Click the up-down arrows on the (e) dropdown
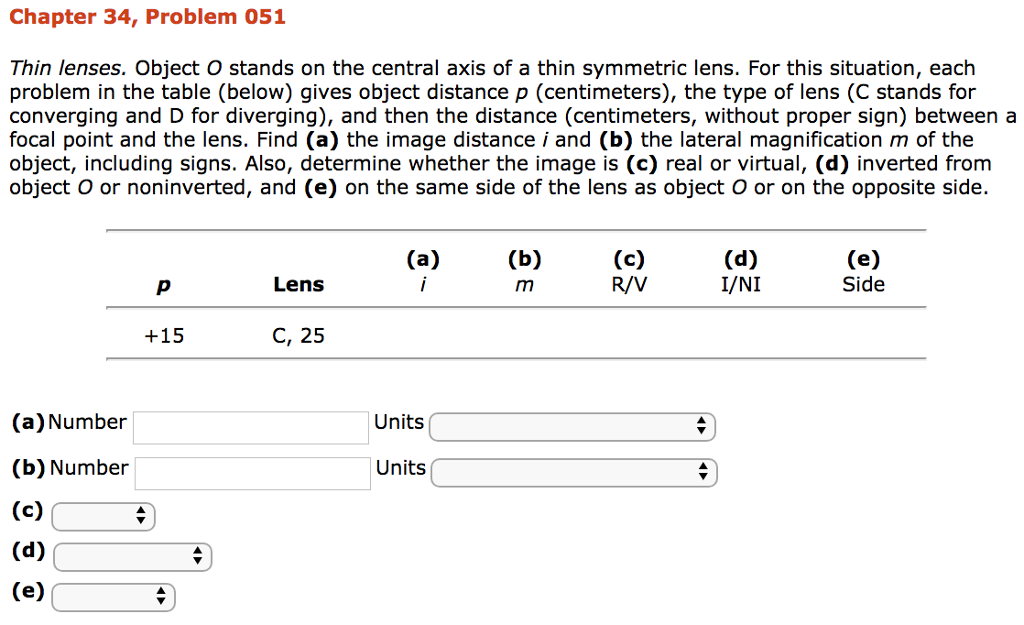1024x625 pixels. point(161,596)
